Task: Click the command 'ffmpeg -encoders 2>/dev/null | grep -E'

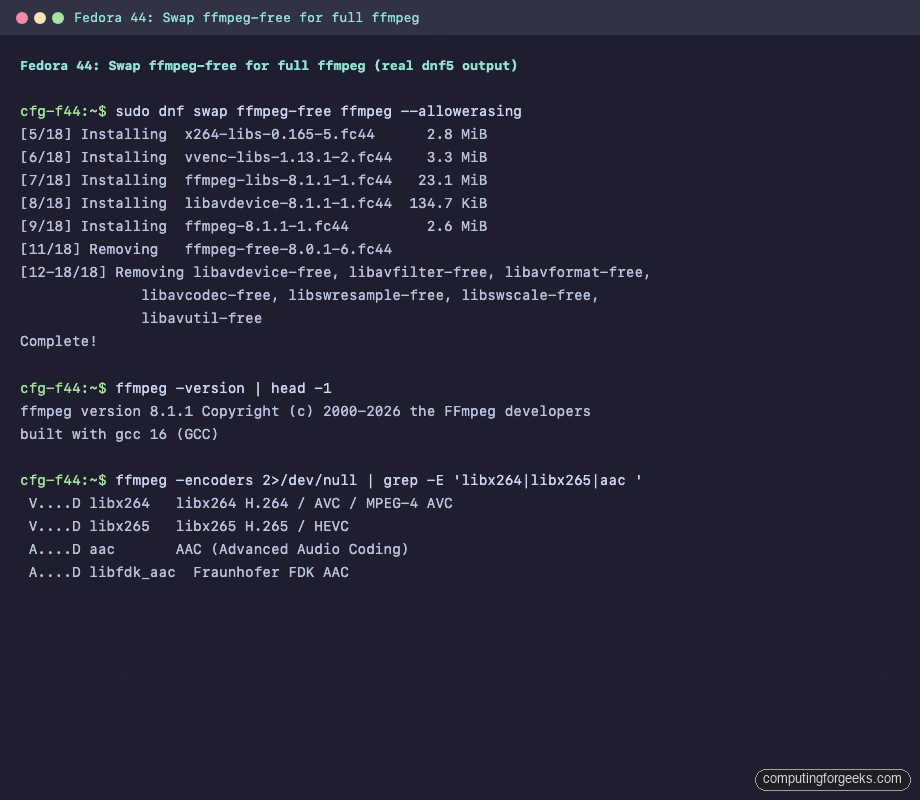Action: (x=379, y=481)
